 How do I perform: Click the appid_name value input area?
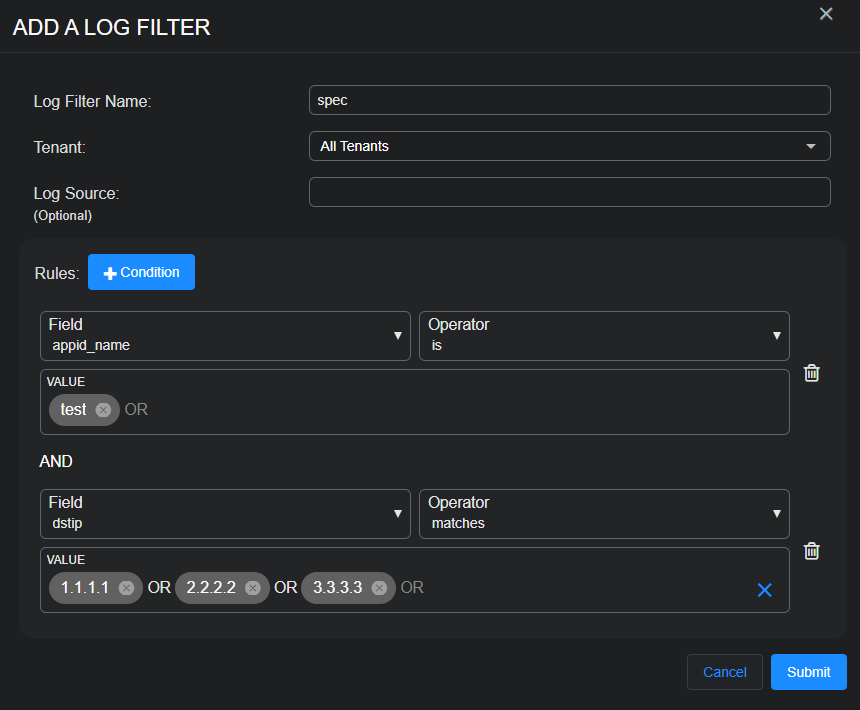point(450,410)
